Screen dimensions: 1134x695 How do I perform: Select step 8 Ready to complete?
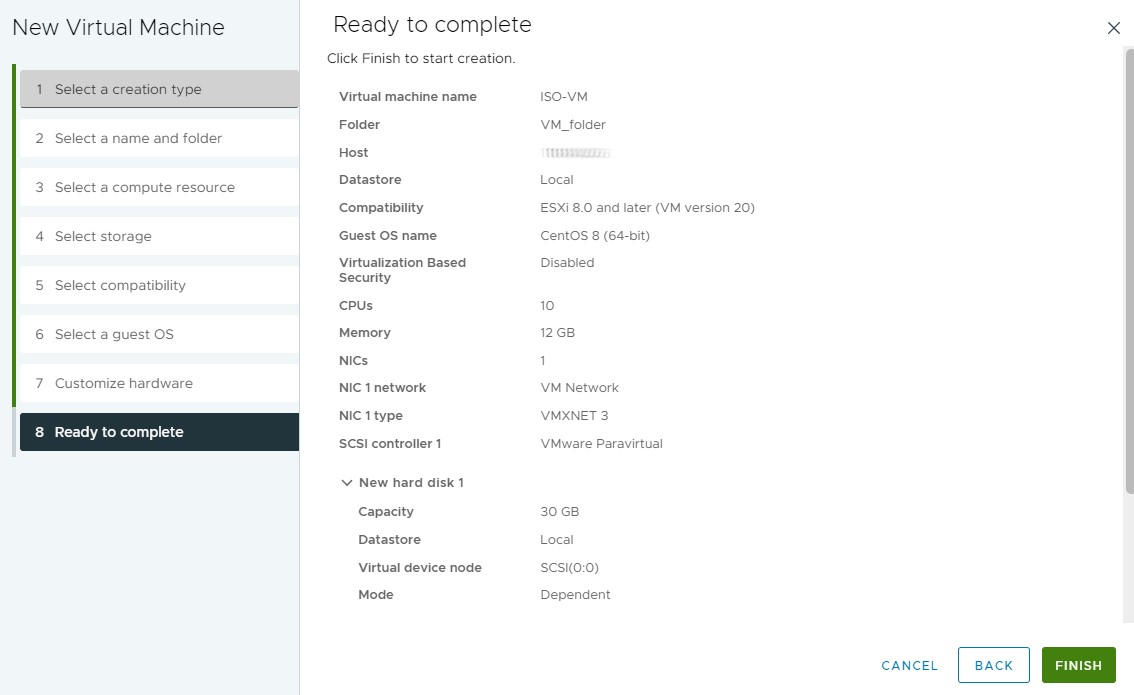[159, 432]
